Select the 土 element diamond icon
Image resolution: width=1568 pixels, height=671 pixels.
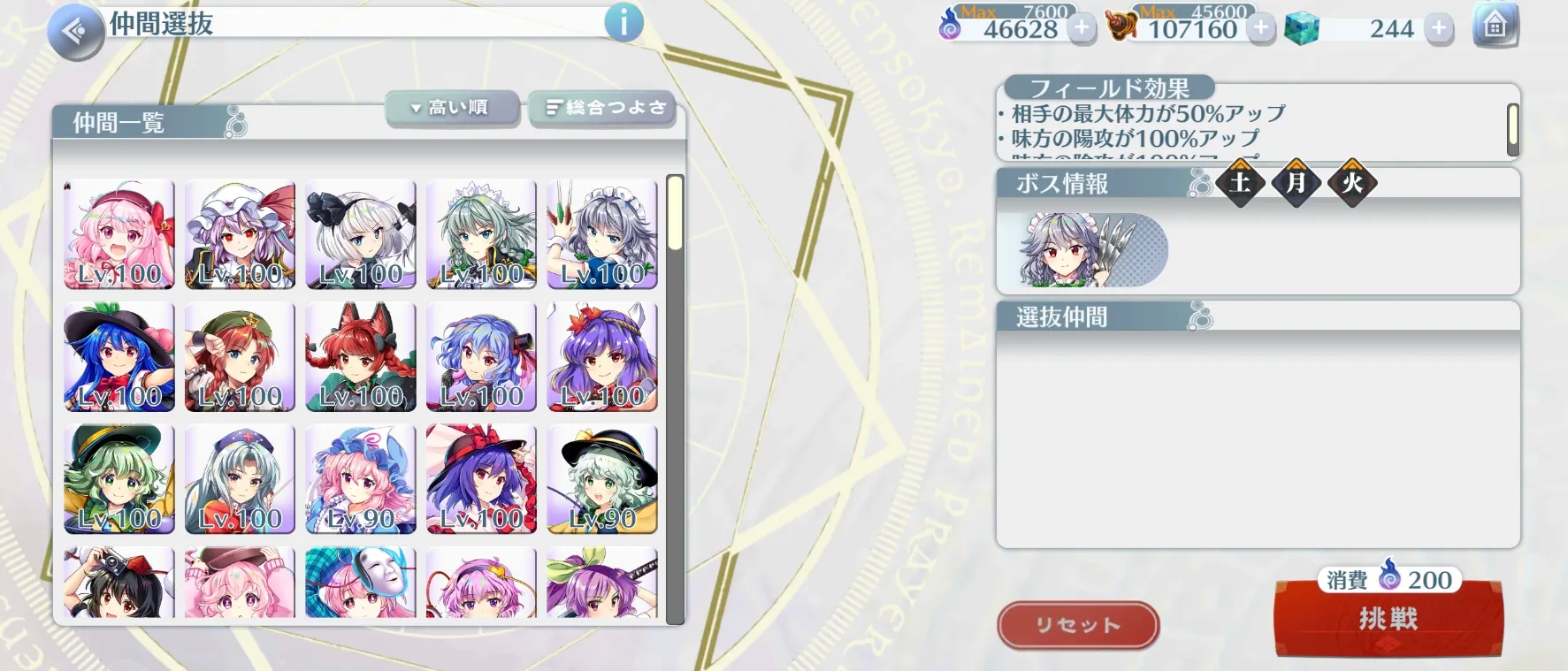coord(1240,183)
